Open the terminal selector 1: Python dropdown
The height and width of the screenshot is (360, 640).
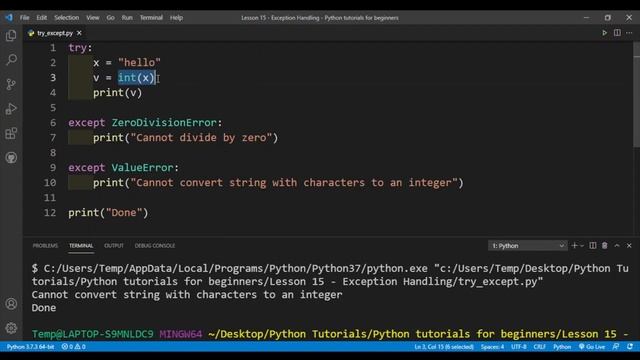pos(527,245)
